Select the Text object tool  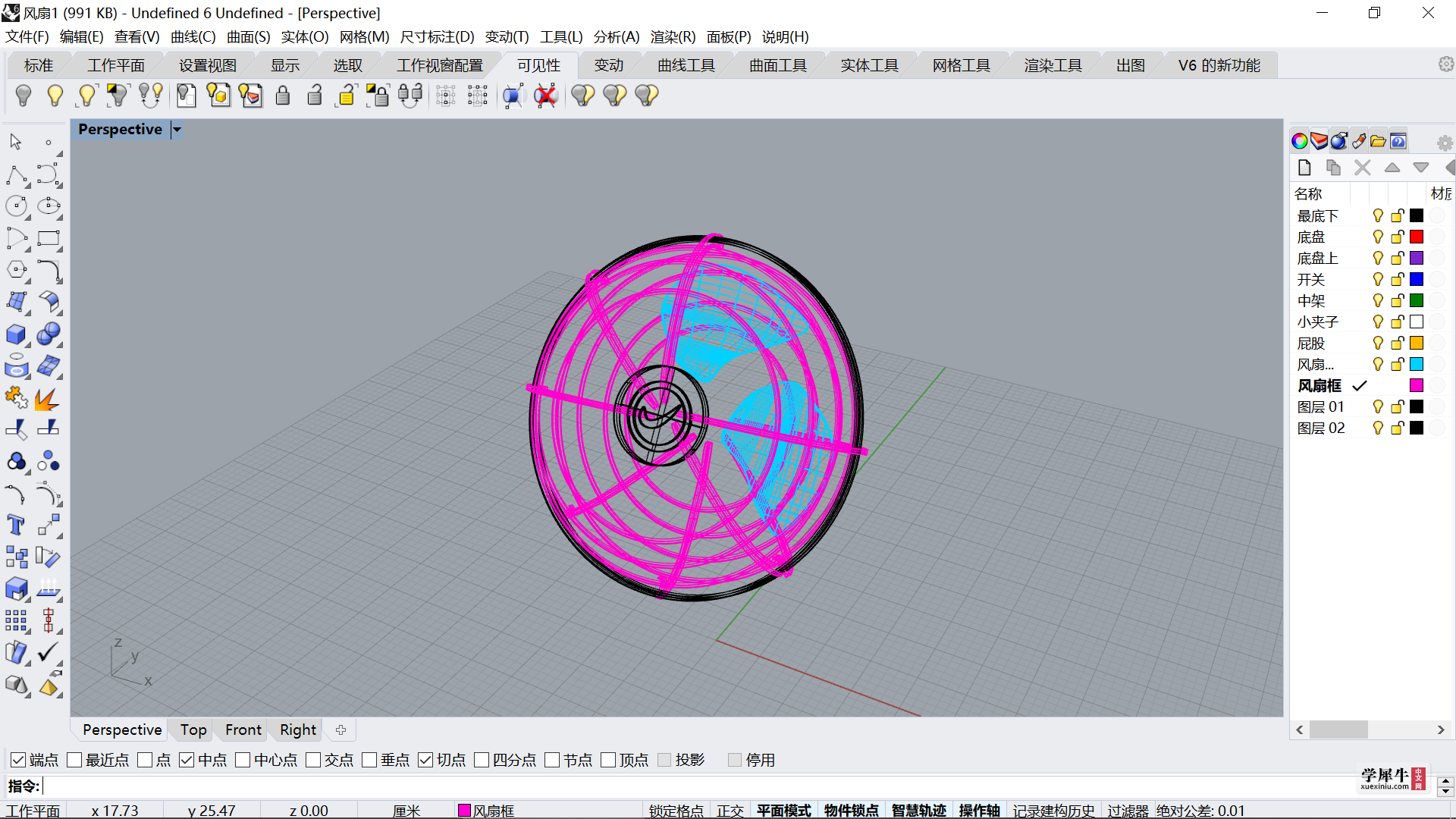click(x=17, y=526)
